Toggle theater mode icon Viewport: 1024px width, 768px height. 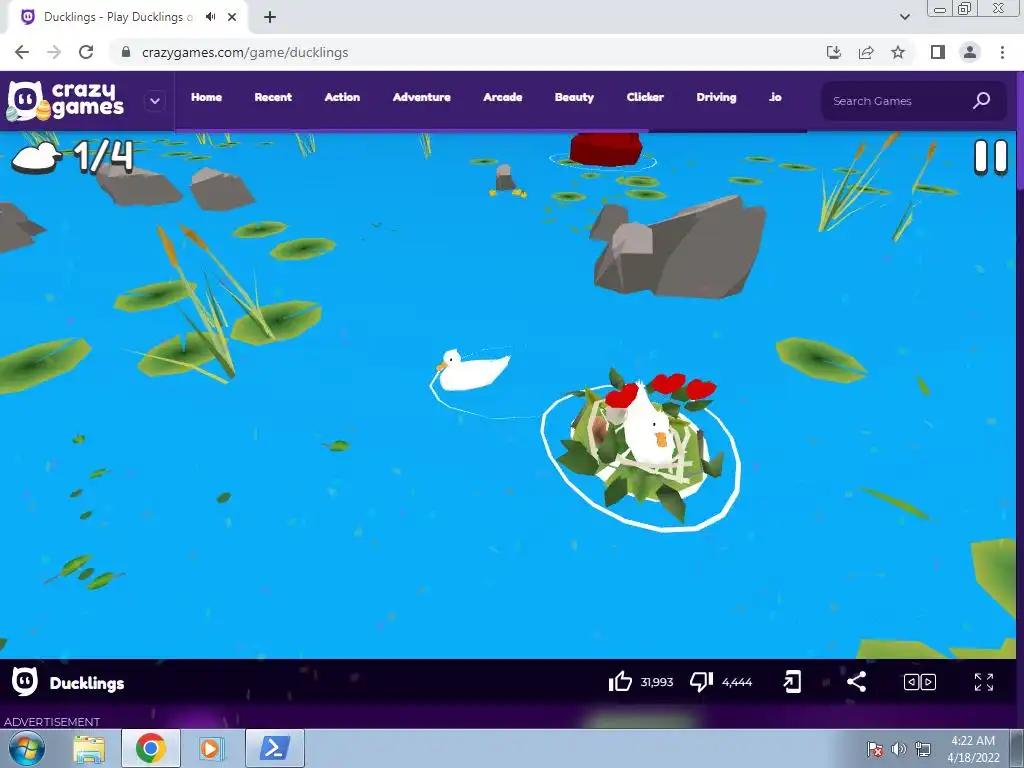[920, 682]
